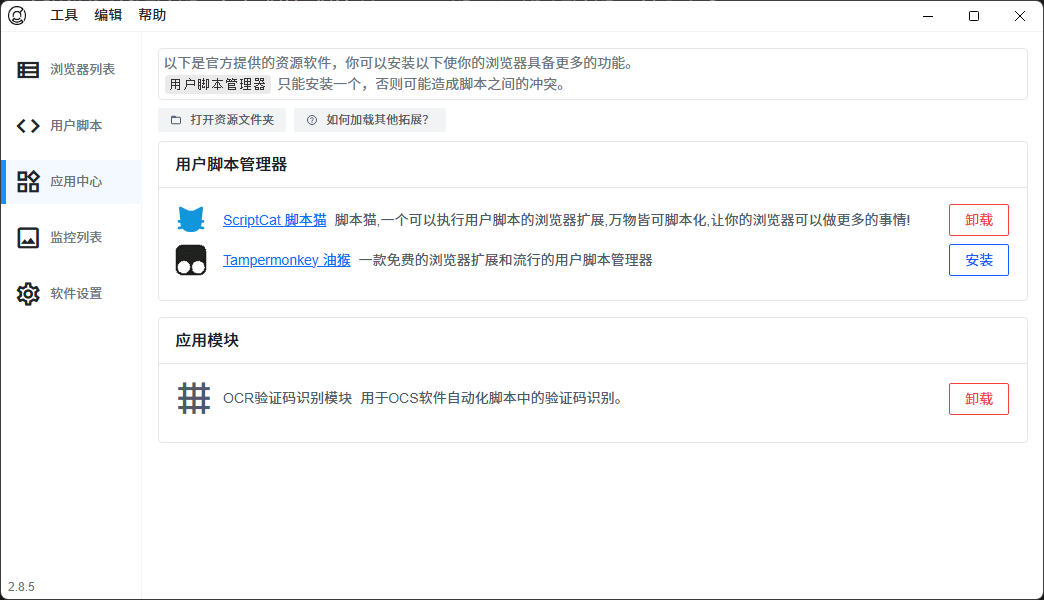The width and height of the screenshot is (1044, 600).
Task: Click the ScriptCat blue cat icon
Action: (x=191, y=220)
